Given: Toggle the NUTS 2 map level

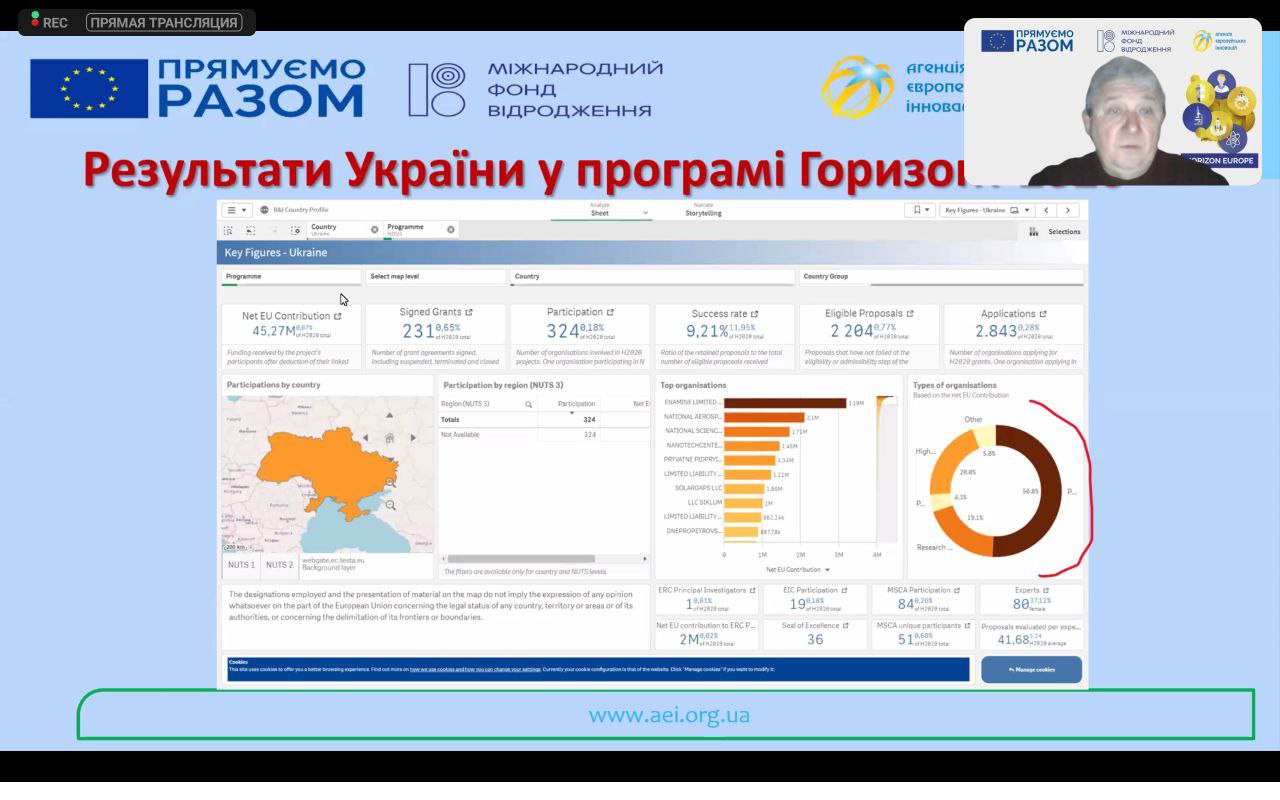Looking at the screenshot, I should [279, 565].
